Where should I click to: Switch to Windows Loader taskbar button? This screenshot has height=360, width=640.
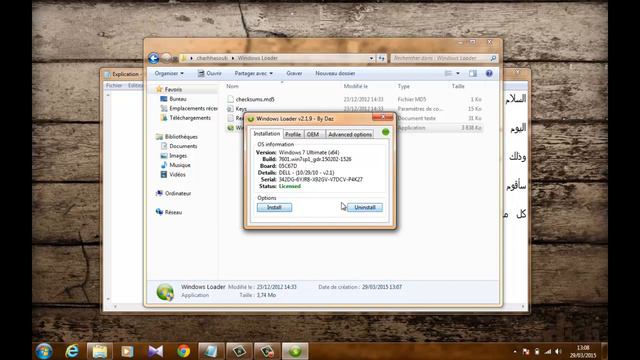[295, 351]
